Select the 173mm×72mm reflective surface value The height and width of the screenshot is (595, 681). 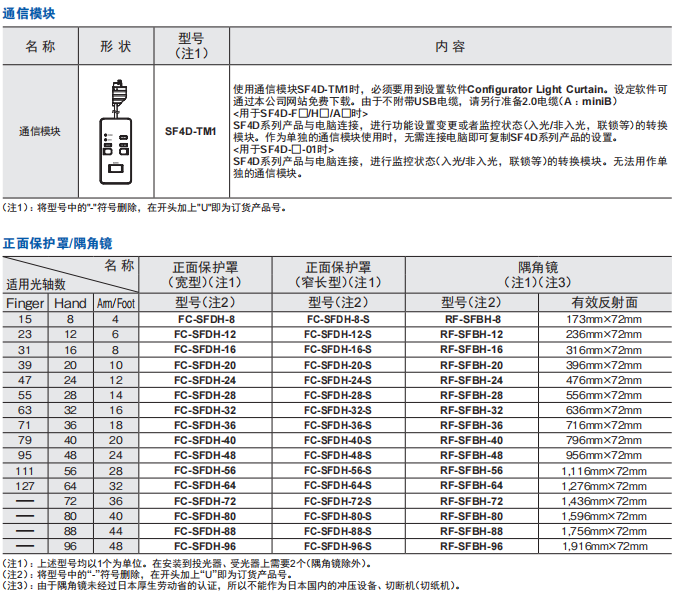tap(604, 319)
